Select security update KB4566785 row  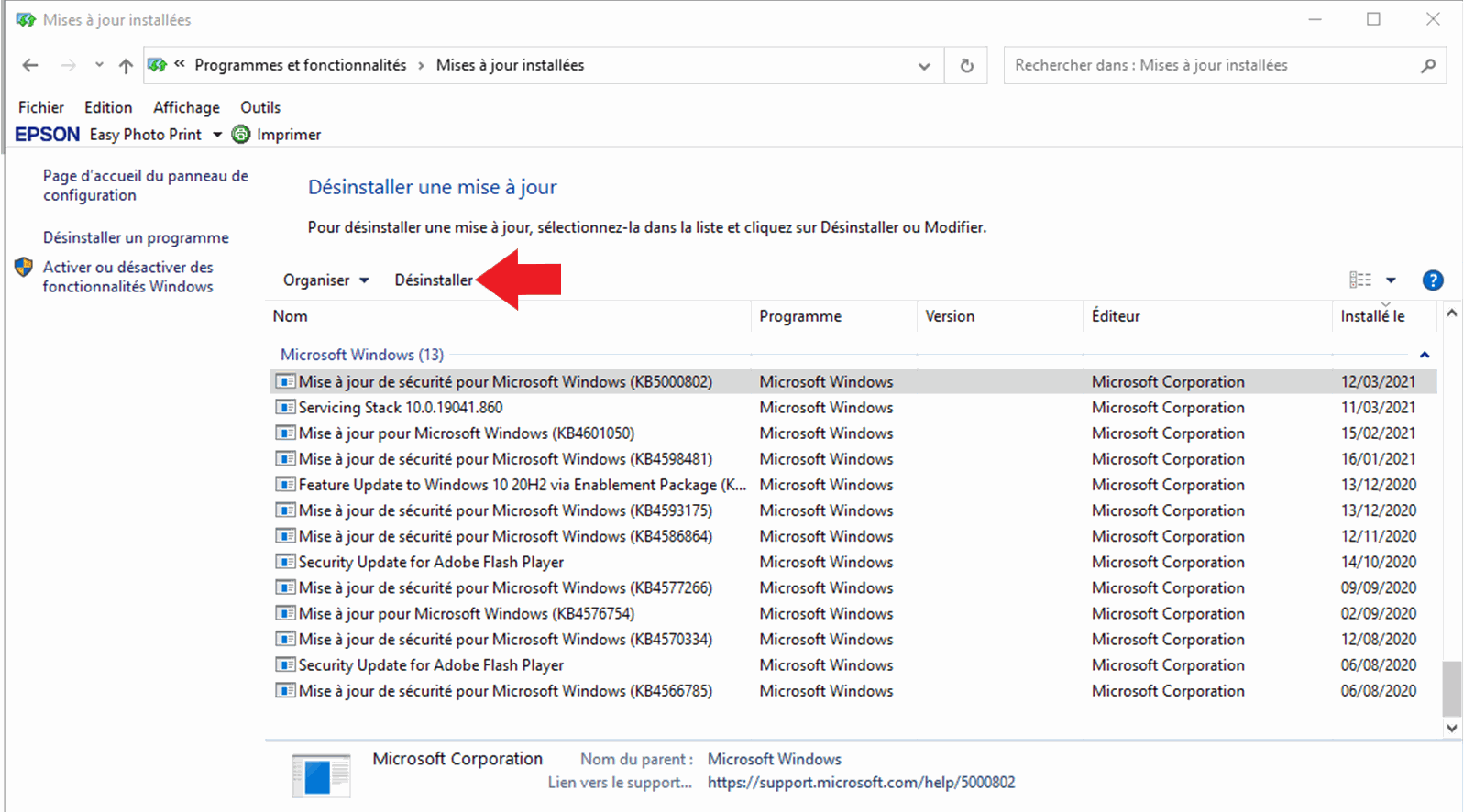853,690
